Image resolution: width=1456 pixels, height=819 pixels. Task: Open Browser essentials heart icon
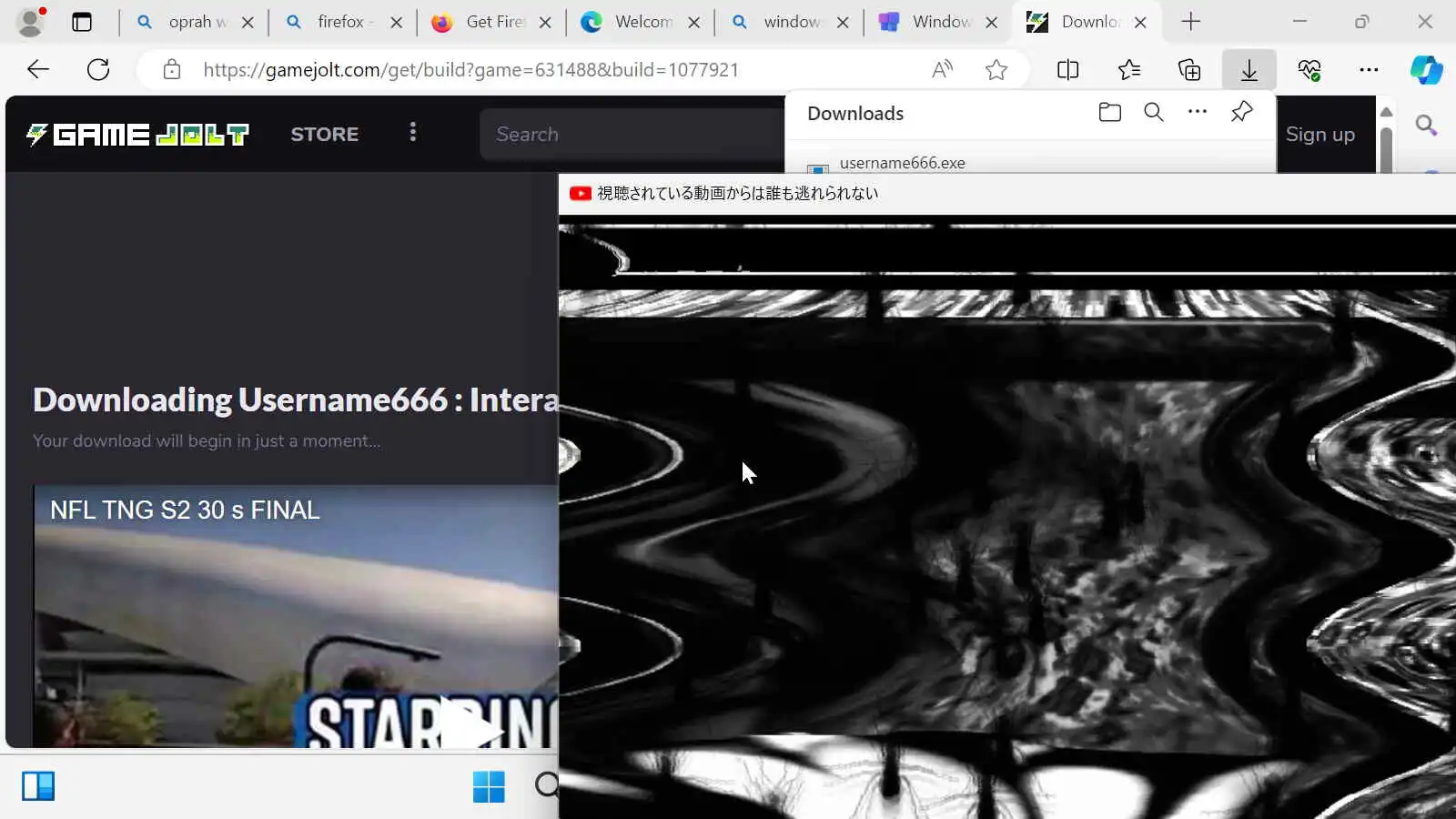[x=1309, y=69]
